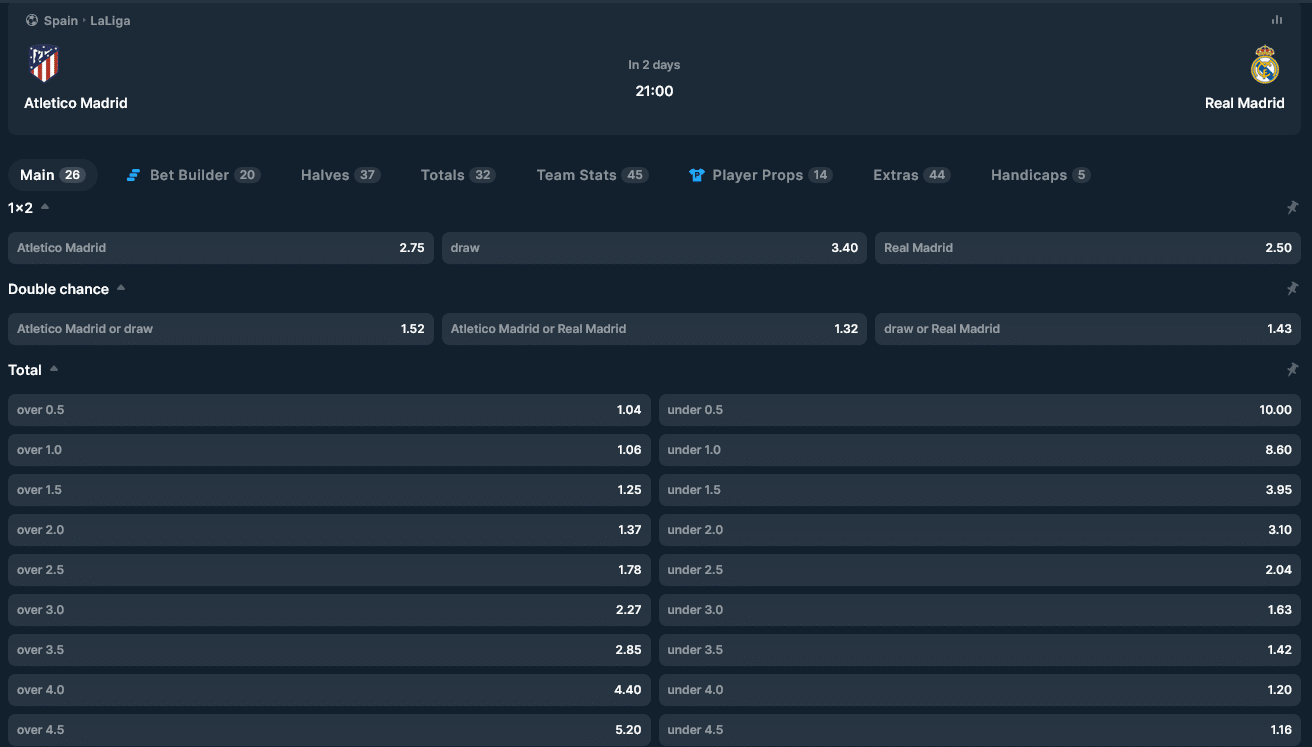The width and height of the screenshot is (1312, 747).
Task: Select under 4.5 at 1.16
Action: click(980, 730)
